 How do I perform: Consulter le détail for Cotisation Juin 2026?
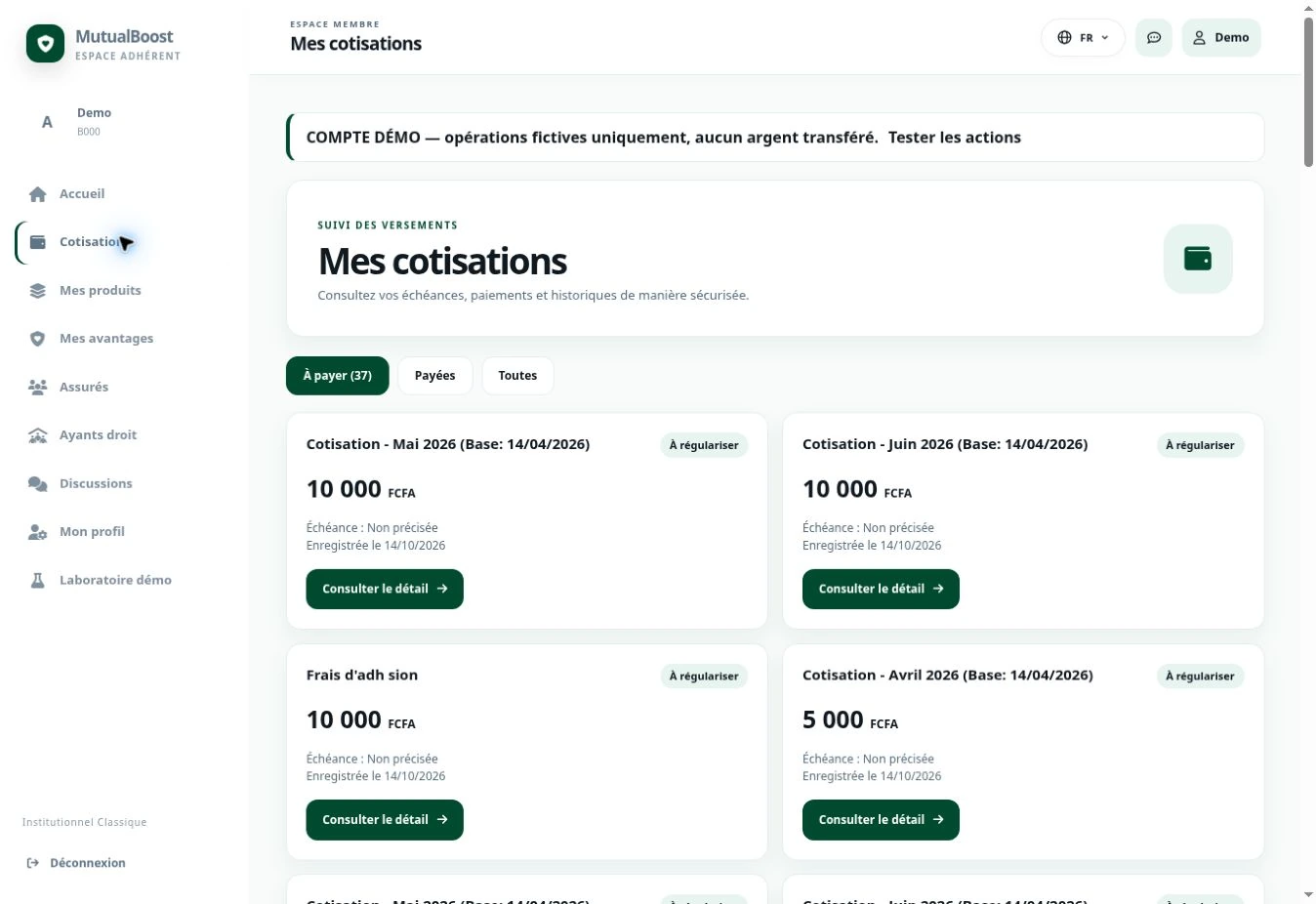coord(881,590)
